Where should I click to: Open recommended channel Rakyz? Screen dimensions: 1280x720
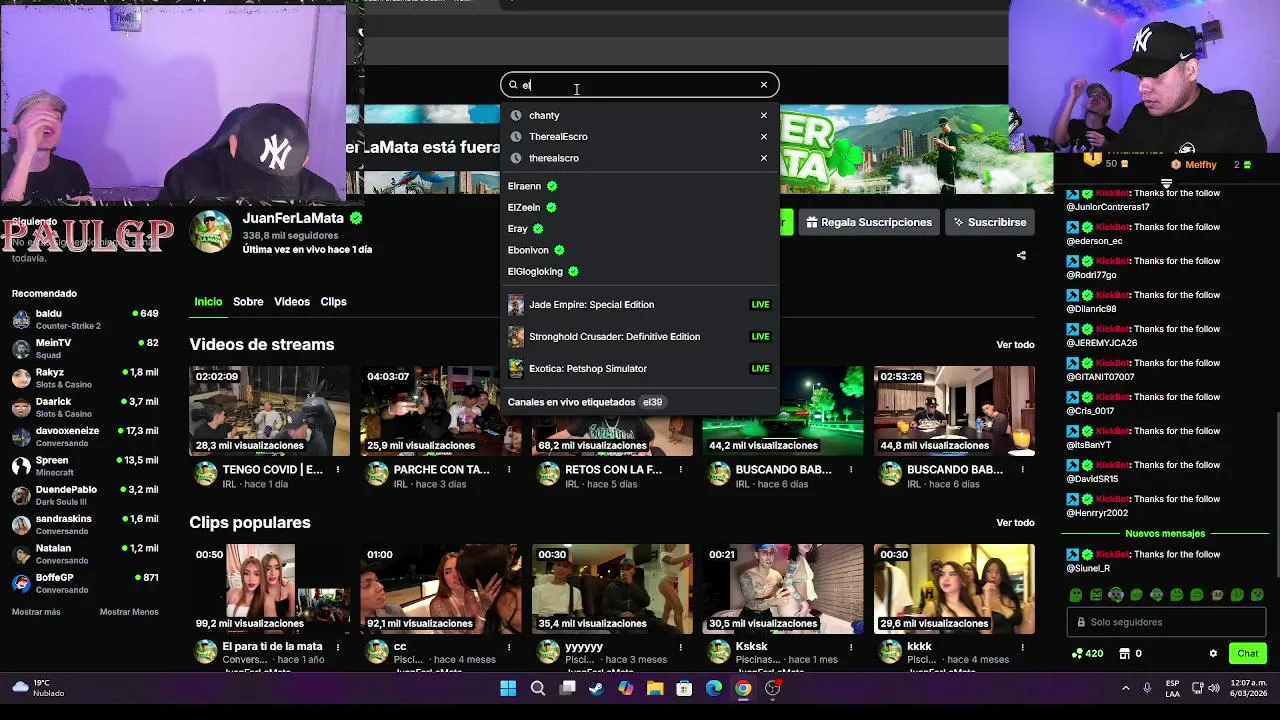click(x=85, y=378)
